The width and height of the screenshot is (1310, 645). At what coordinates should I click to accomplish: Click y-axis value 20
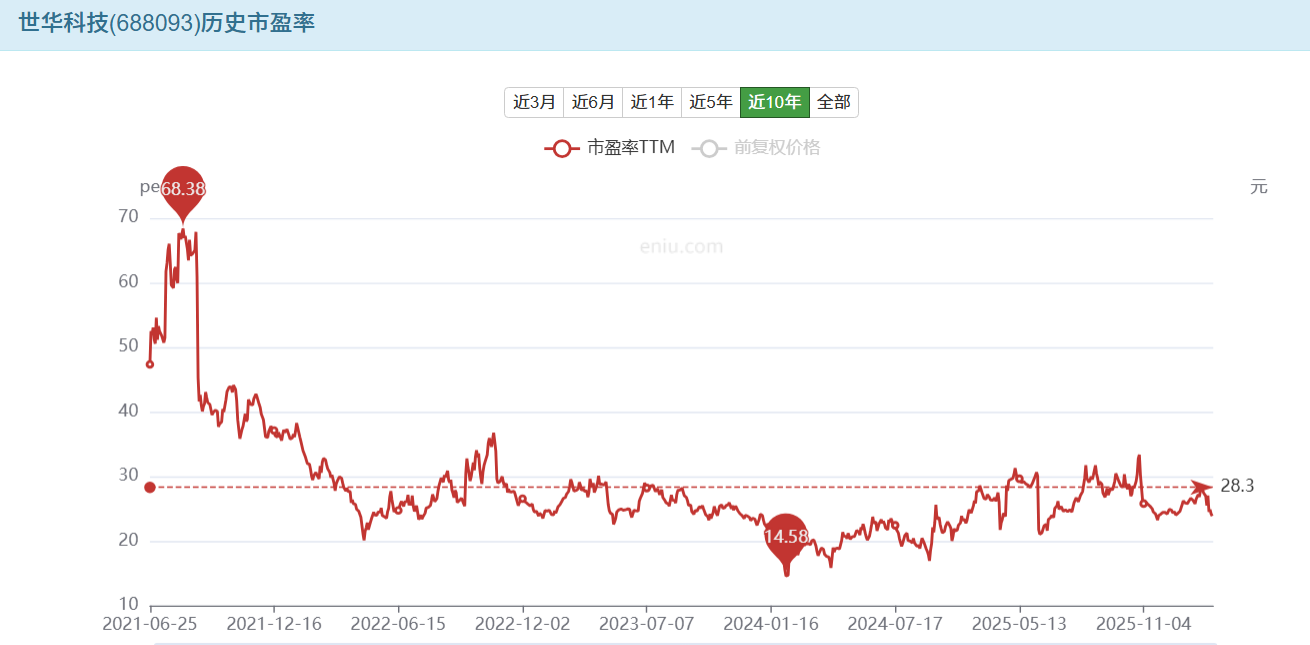pyautogui.click(x=128, y=541)
